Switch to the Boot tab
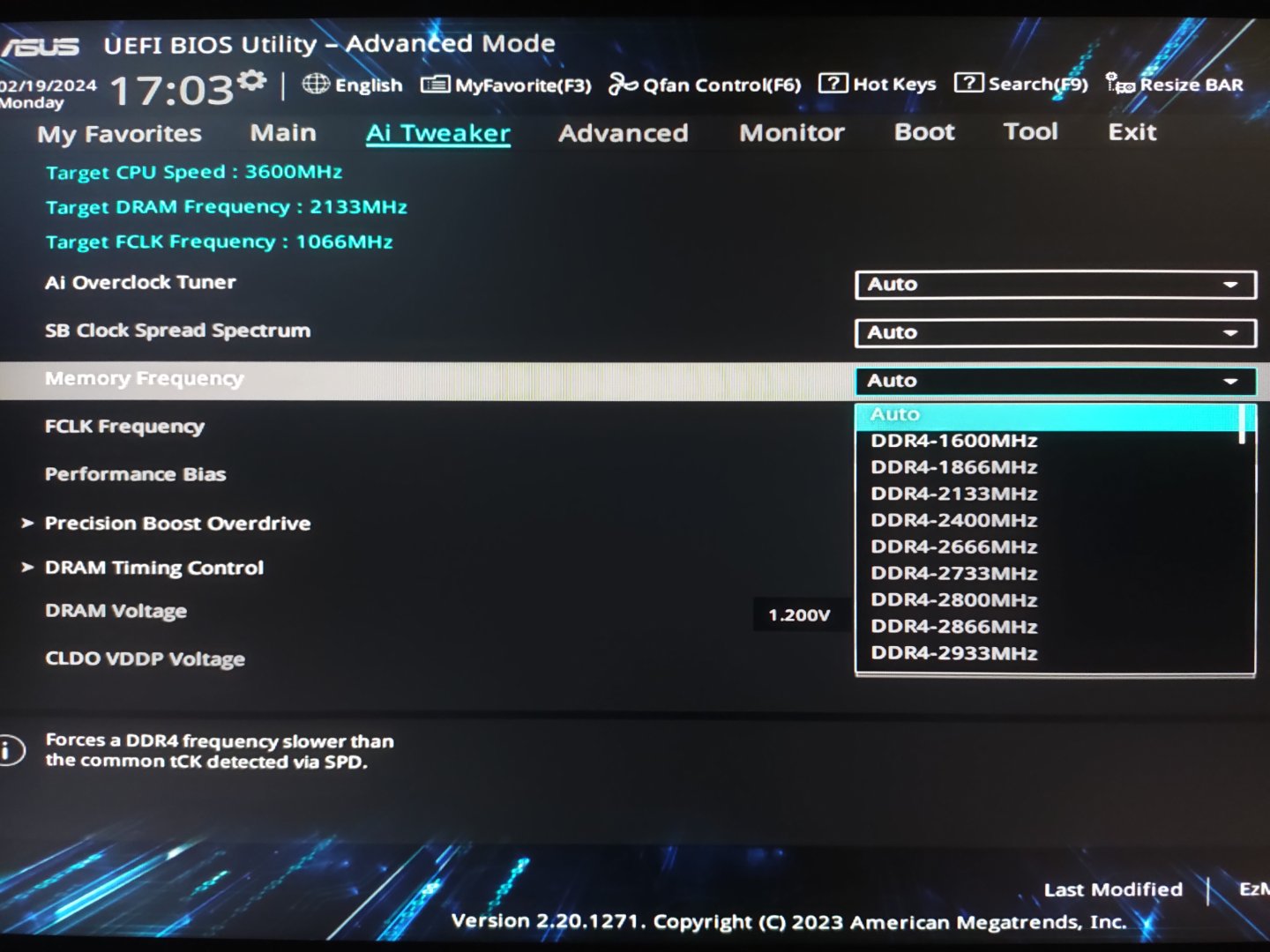 point(924,132)
